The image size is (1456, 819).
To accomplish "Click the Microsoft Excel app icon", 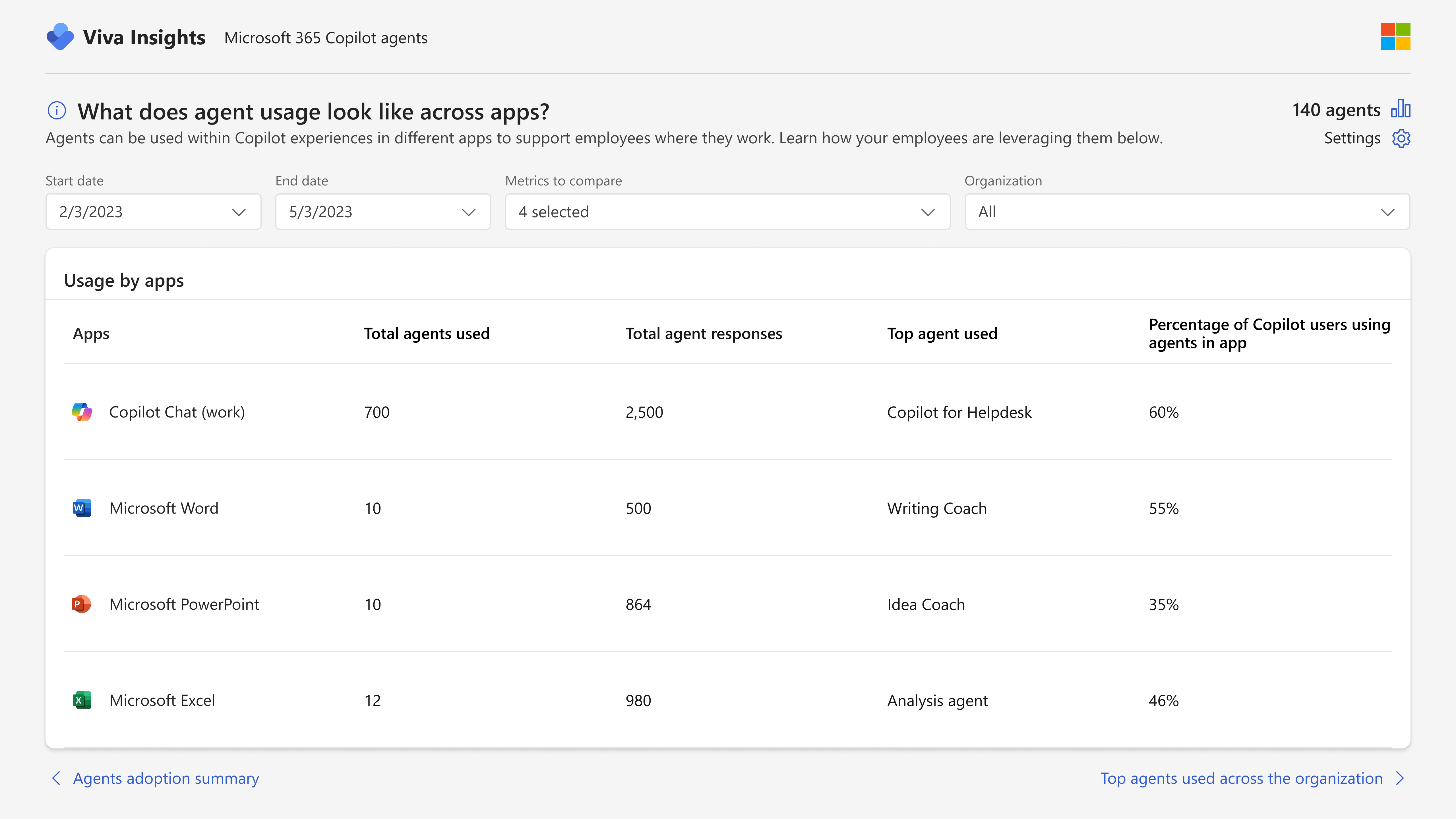I will point(82,700).
